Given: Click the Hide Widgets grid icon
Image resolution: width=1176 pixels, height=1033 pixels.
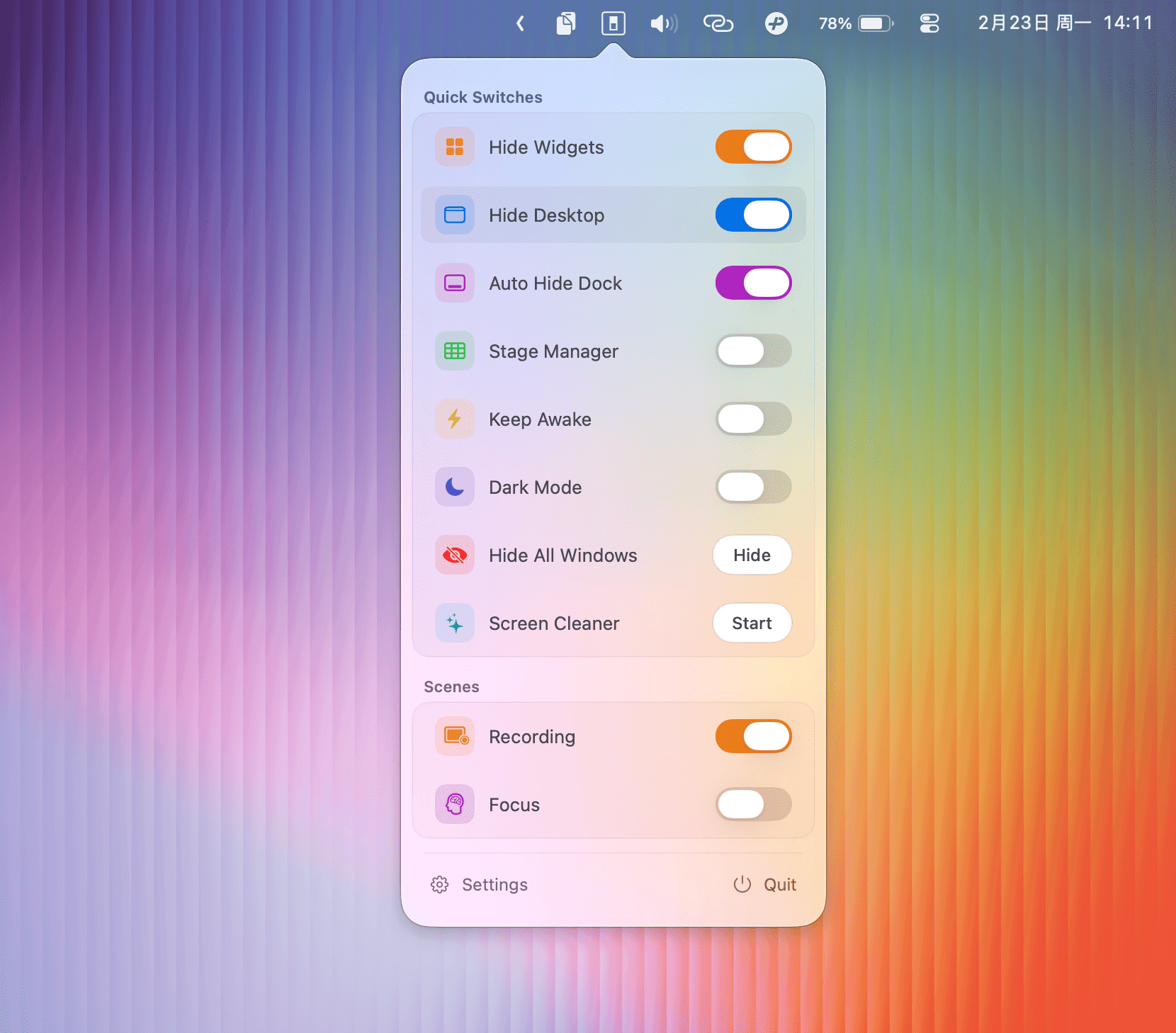Looking at the screenshot, I should tap(454, 147).
